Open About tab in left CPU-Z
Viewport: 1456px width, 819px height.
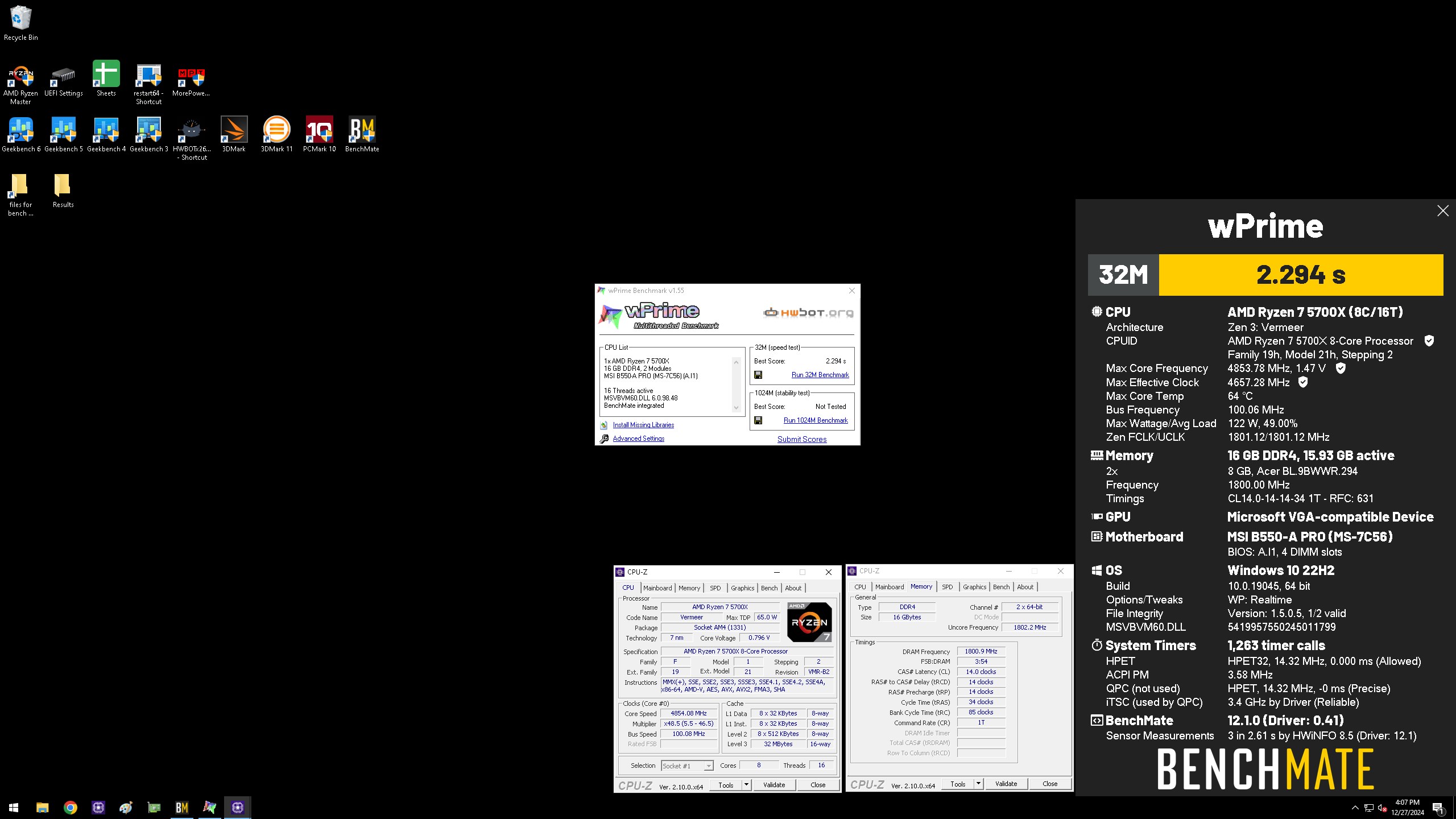pos(793,588)
